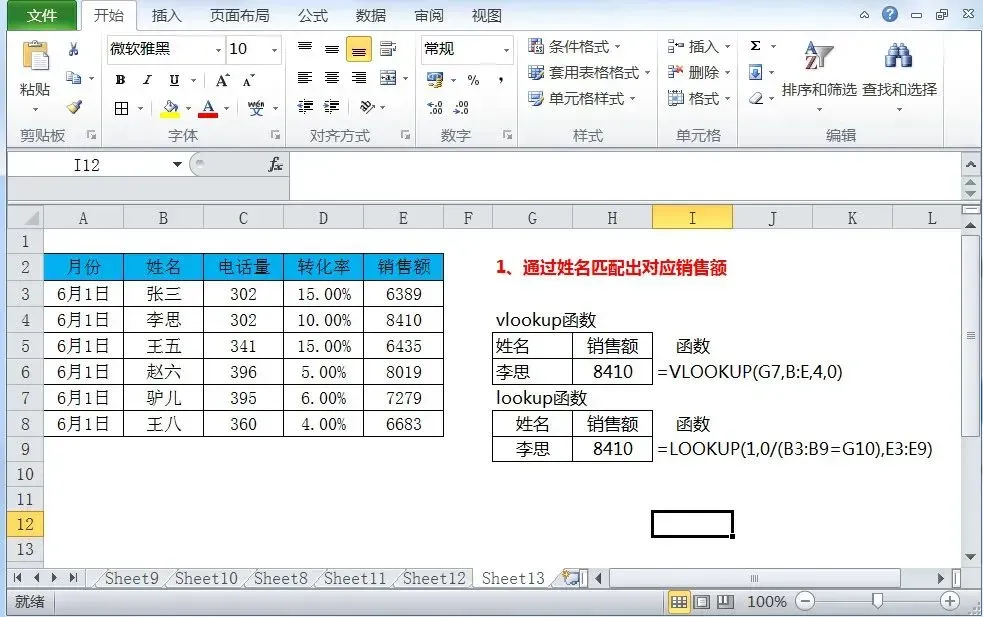This screenshot has height=617, width=983.
Task: Center cell text horizontally
Action: [332, 78]
